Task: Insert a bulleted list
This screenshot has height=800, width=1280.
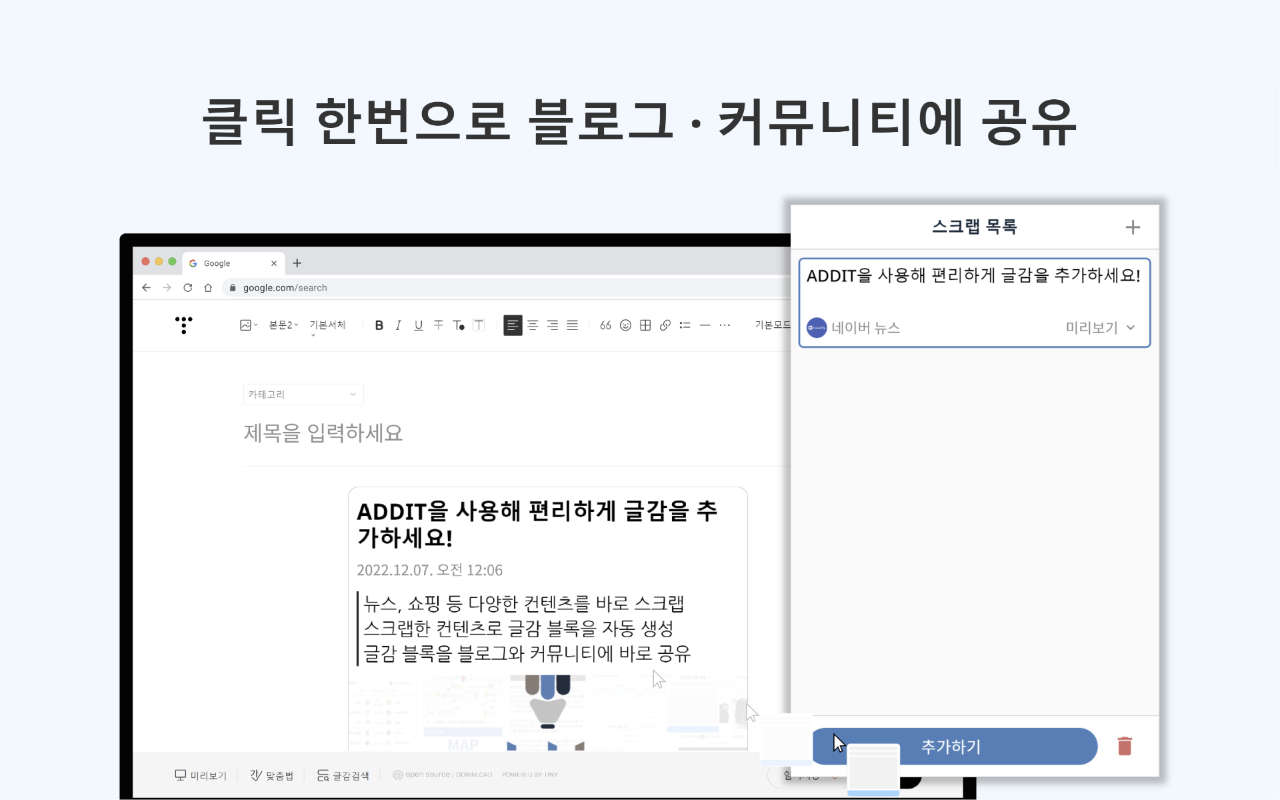Action: coord(685,325)
